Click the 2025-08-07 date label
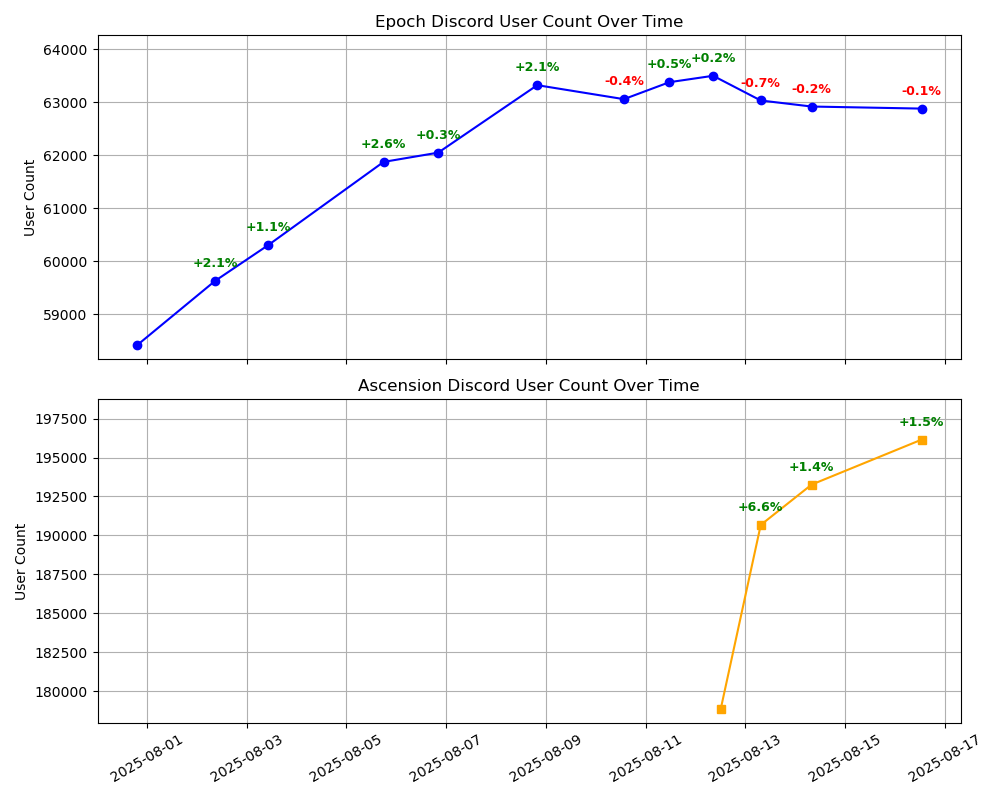1000x800 pixels. 446,757
